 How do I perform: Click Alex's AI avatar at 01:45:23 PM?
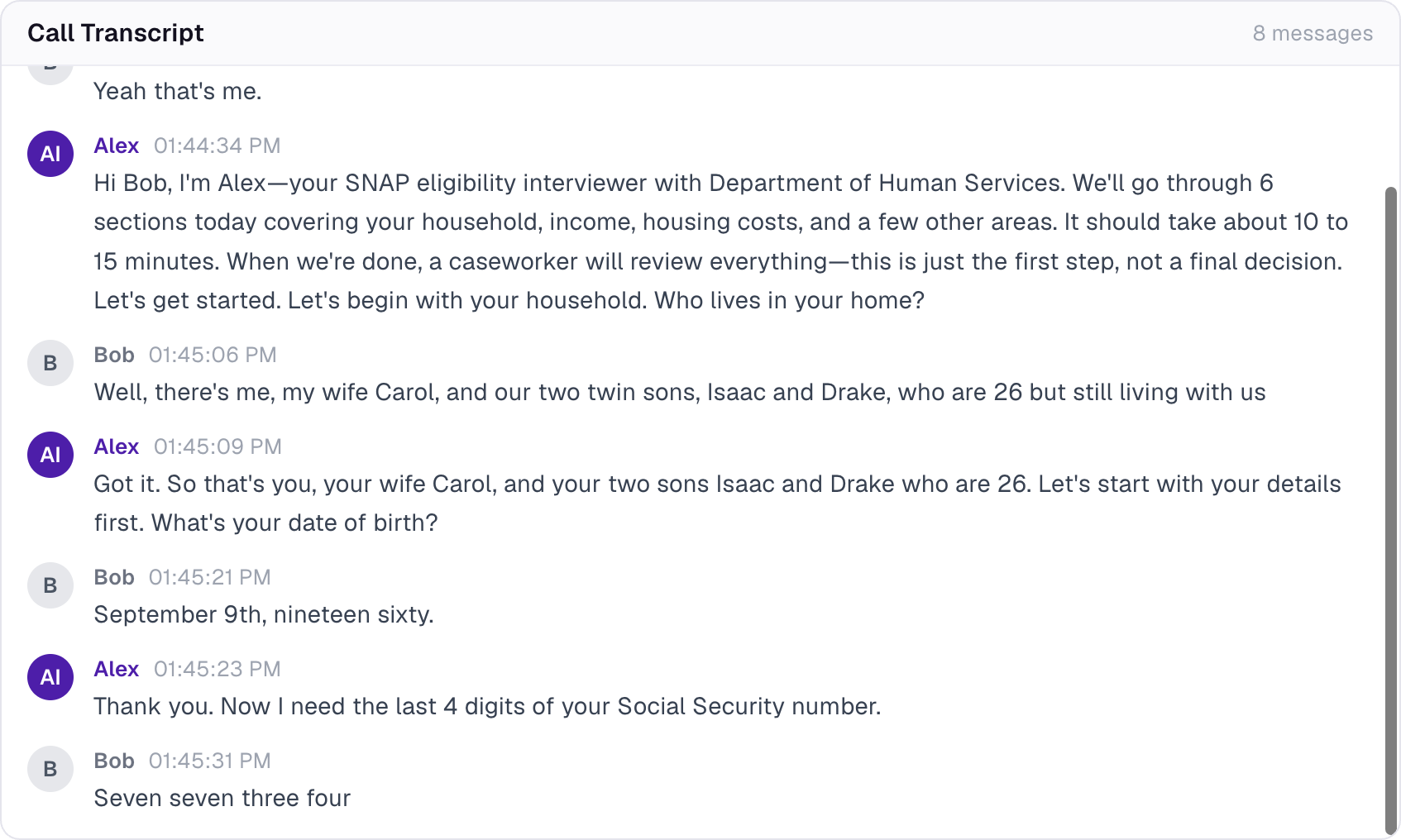pos(50,677)
